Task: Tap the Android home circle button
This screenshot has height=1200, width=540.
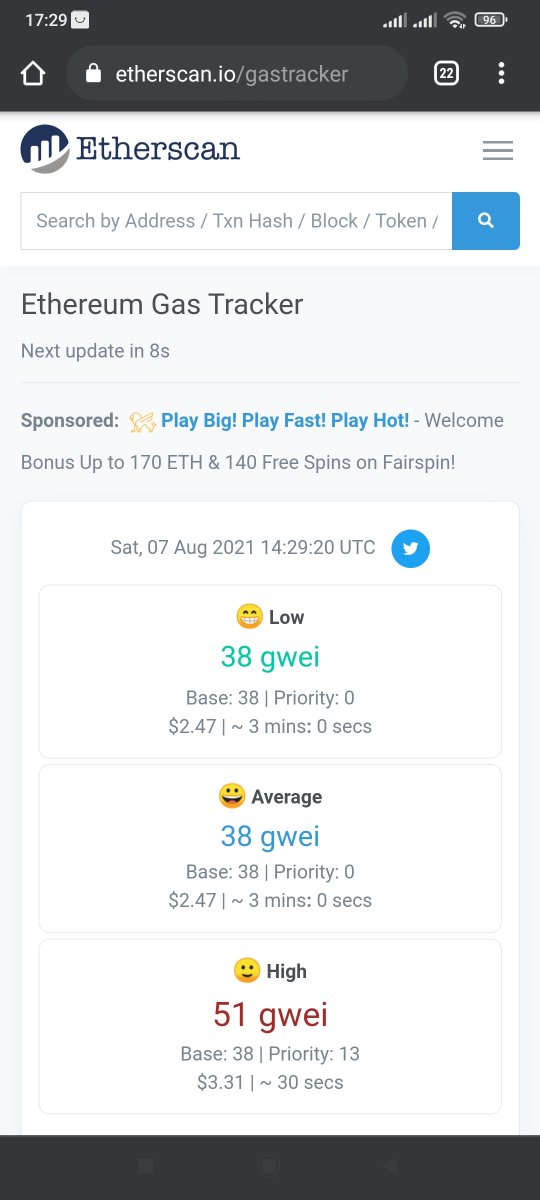Action: tap(269, 1166)
